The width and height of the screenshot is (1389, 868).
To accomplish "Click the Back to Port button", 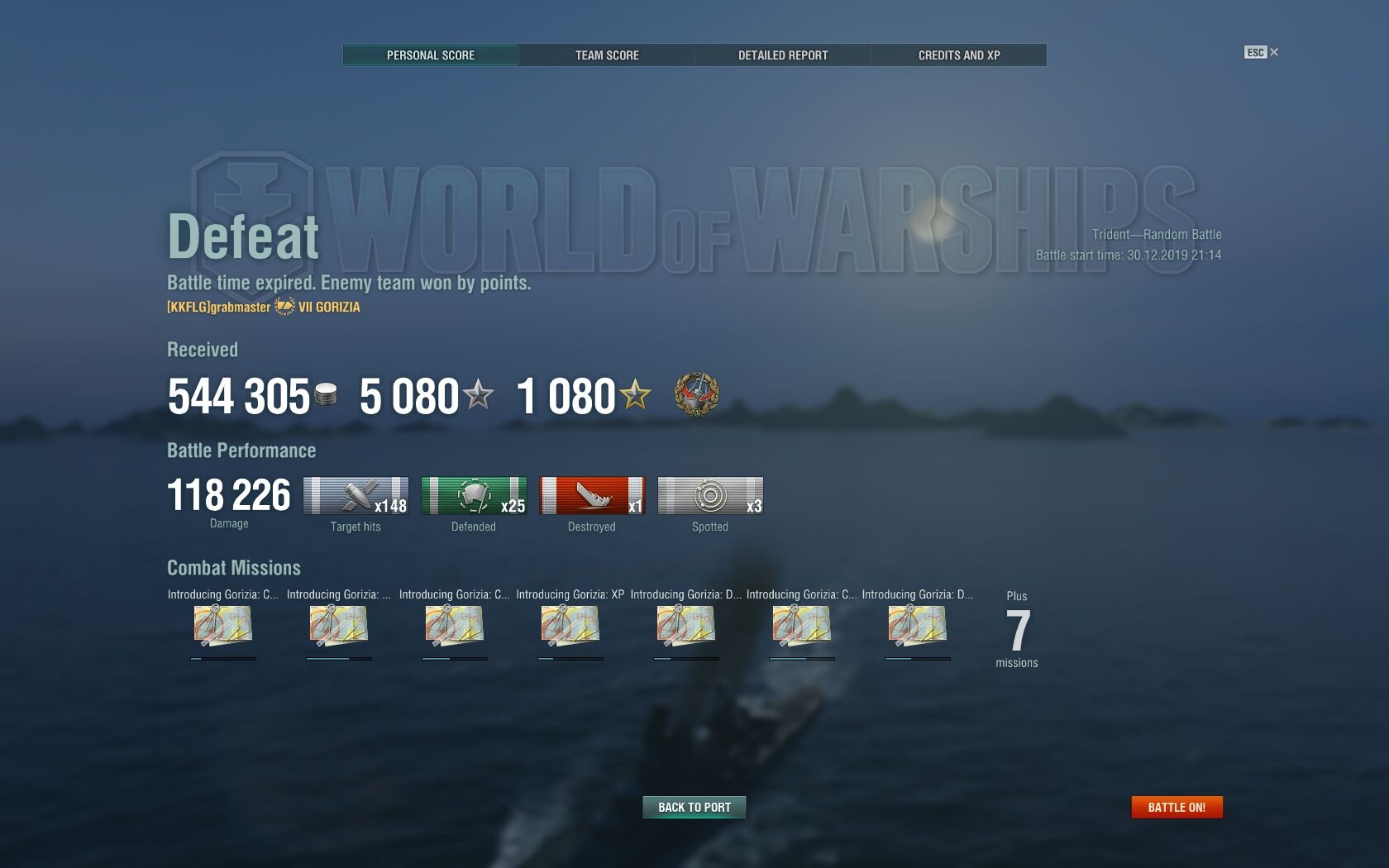I will tap(694, 807).
